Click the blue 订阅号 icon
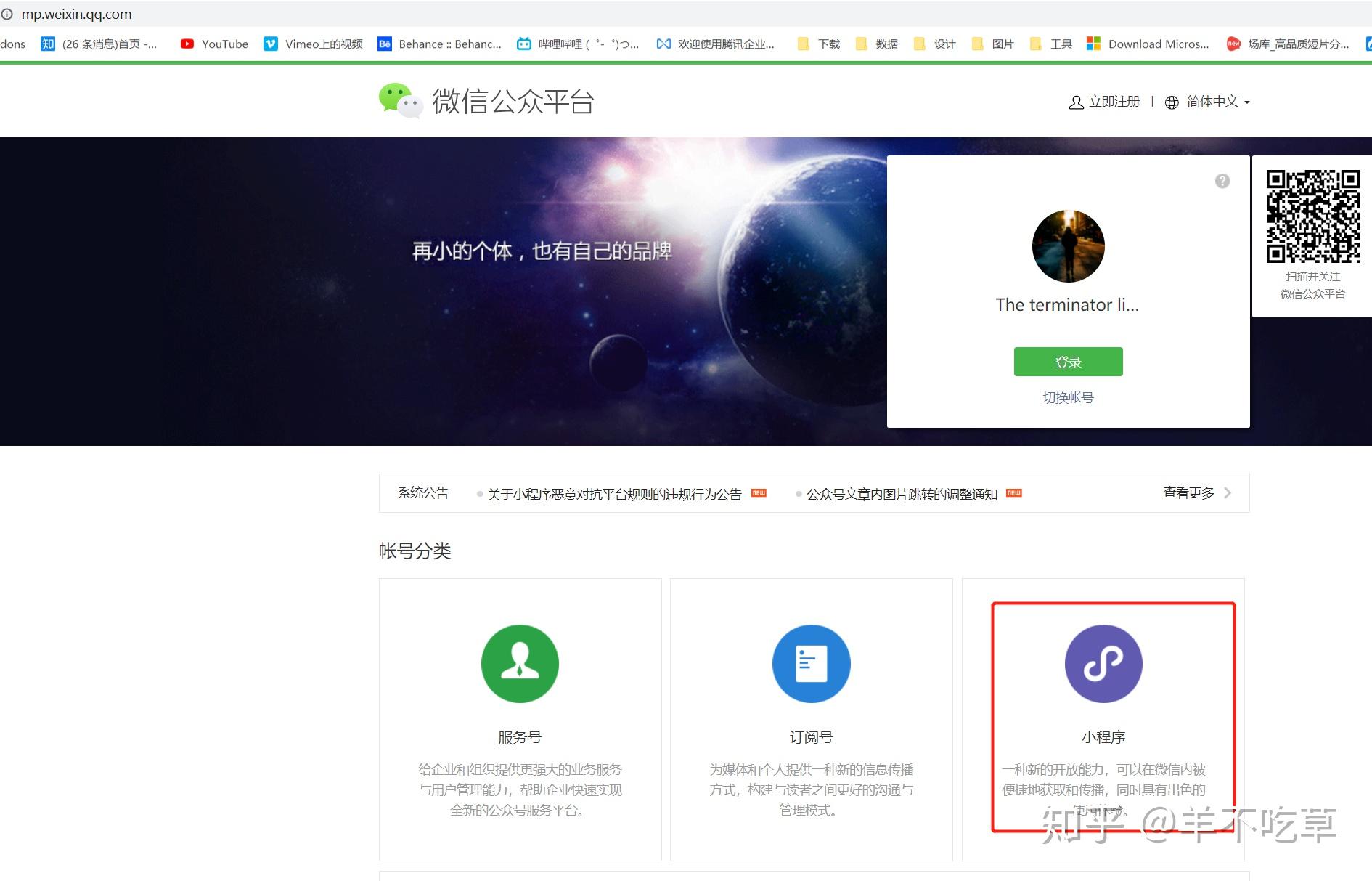This screenshot has width=1372, height=881. pyautogui.click(x=811, y=663)
